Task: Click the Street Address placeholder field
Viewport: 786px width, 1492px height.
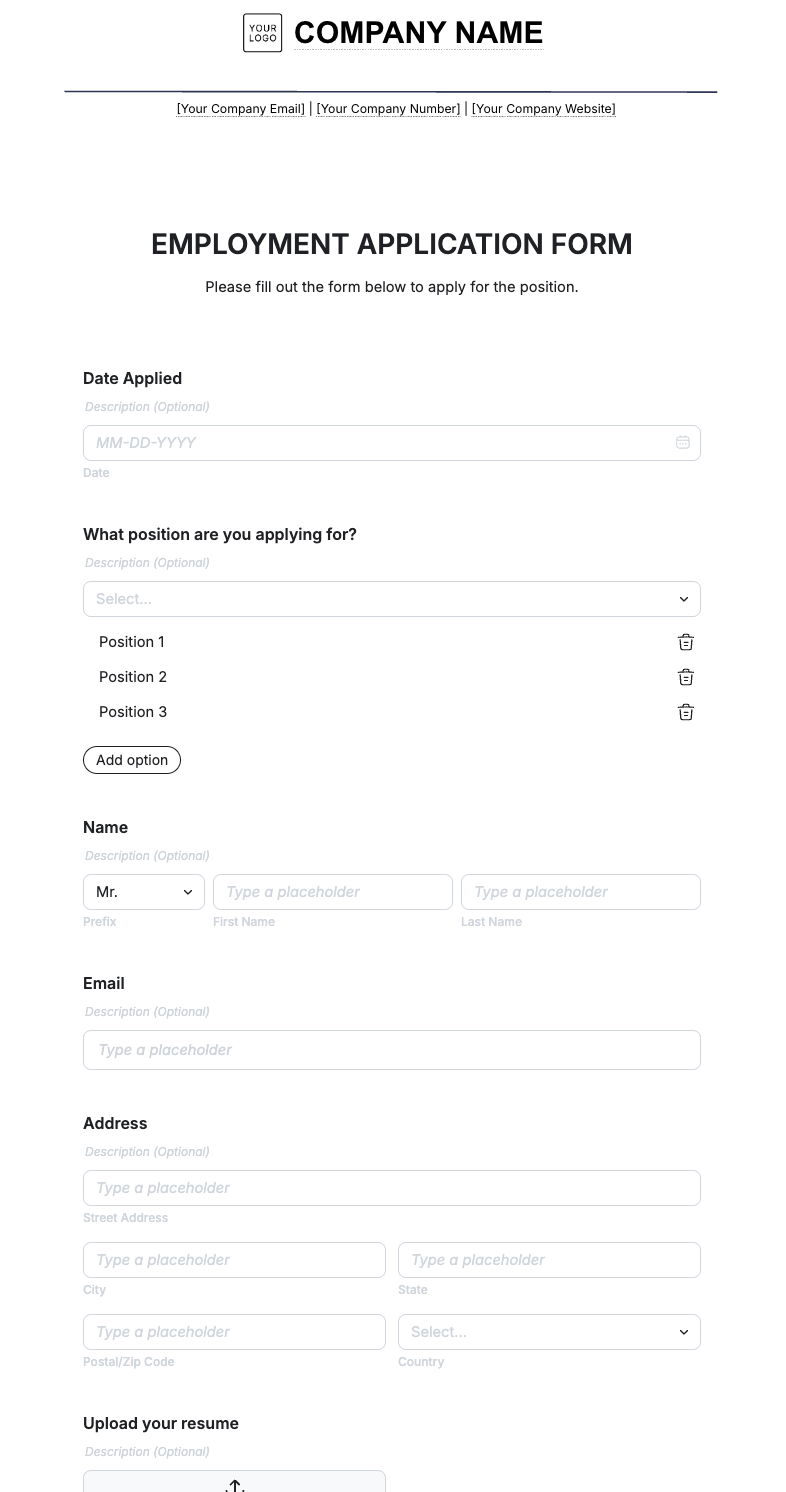Action: (x=391, y=1187)
